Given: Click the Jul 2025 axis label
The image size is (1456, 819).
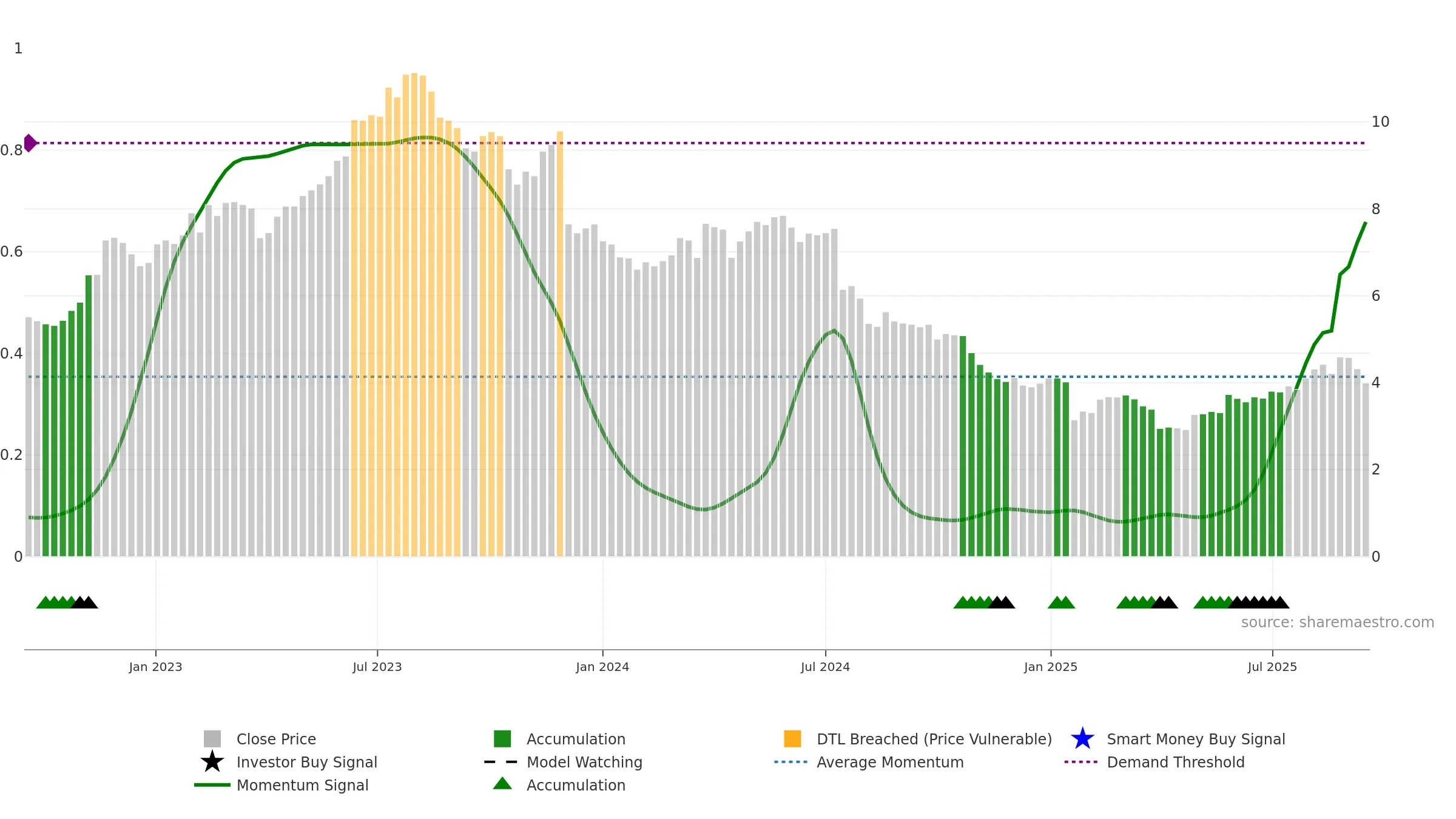Looking at the screenshot, I should [1272, 667].
